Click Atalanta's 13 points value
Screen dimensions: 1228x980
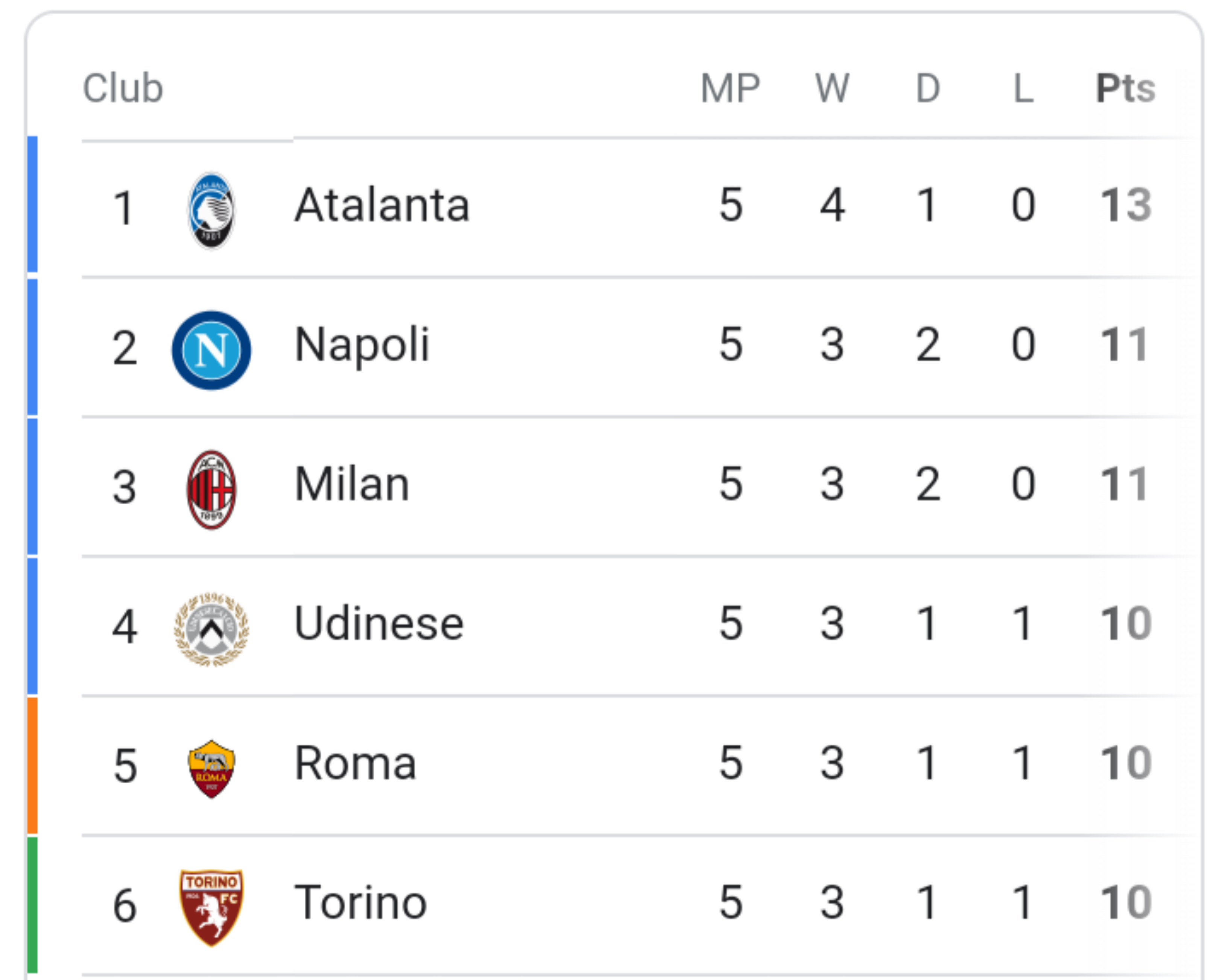pos(1126,206)
